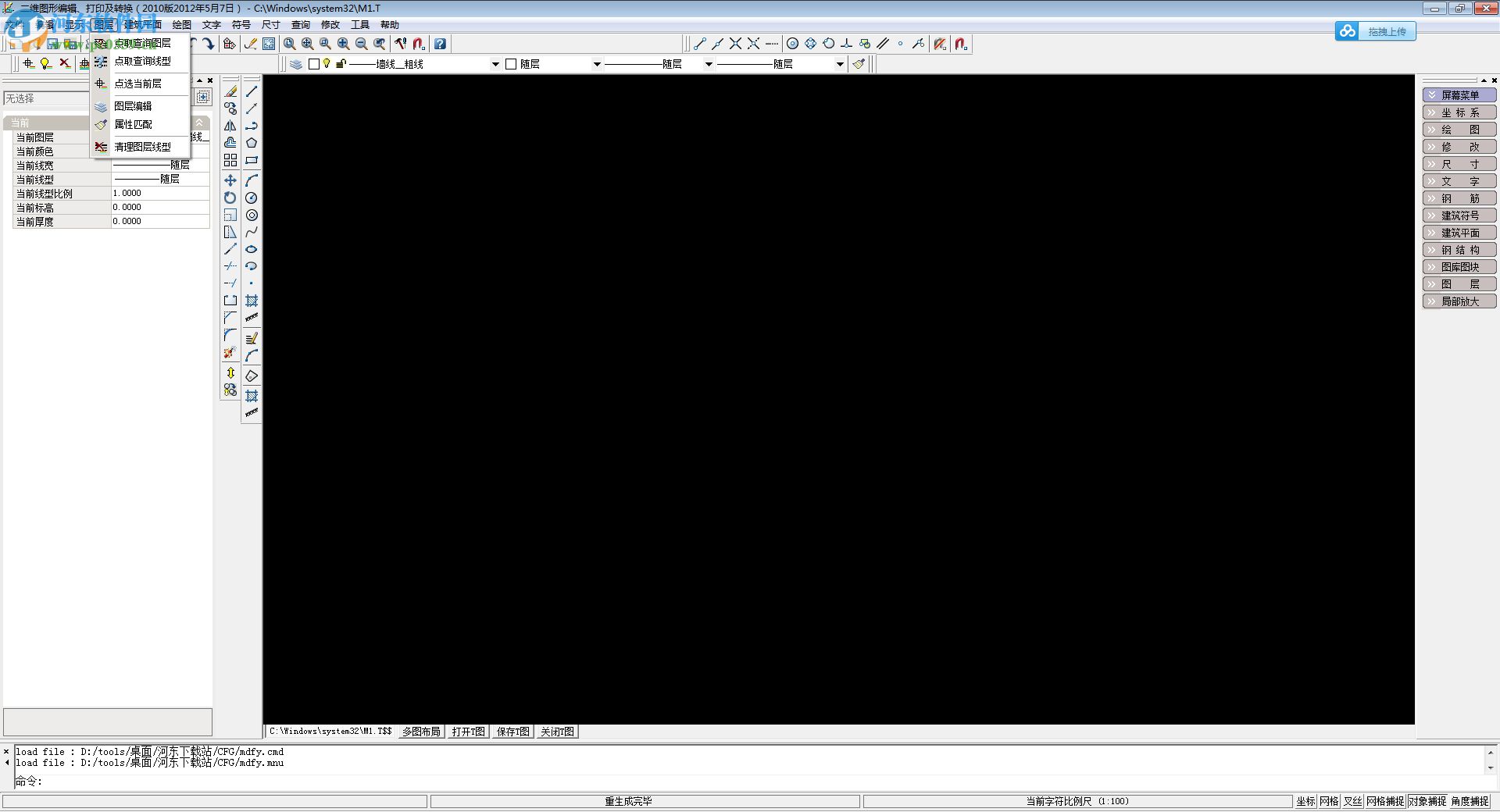
Task: Click the 关闭T图 button
Action: click(x=557, y=732)
